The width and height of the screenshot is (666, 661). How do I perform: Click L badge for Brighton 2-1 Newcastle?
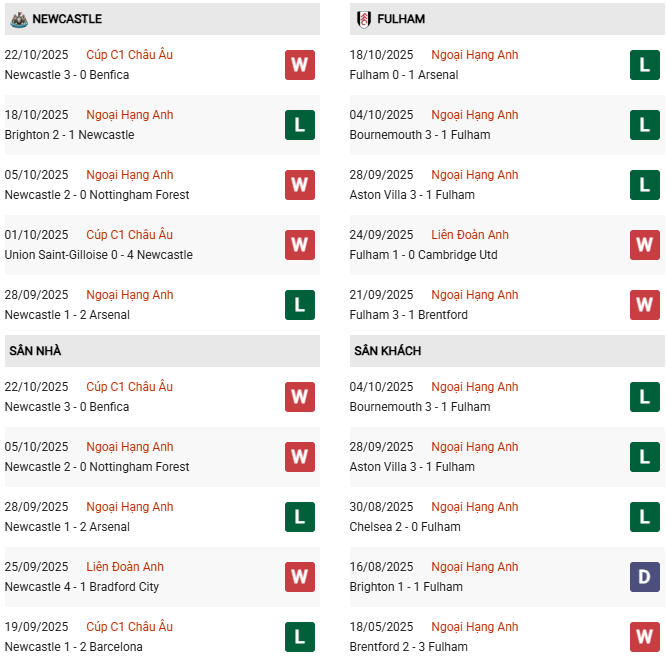pyautogui.click(x=299, y=125)
